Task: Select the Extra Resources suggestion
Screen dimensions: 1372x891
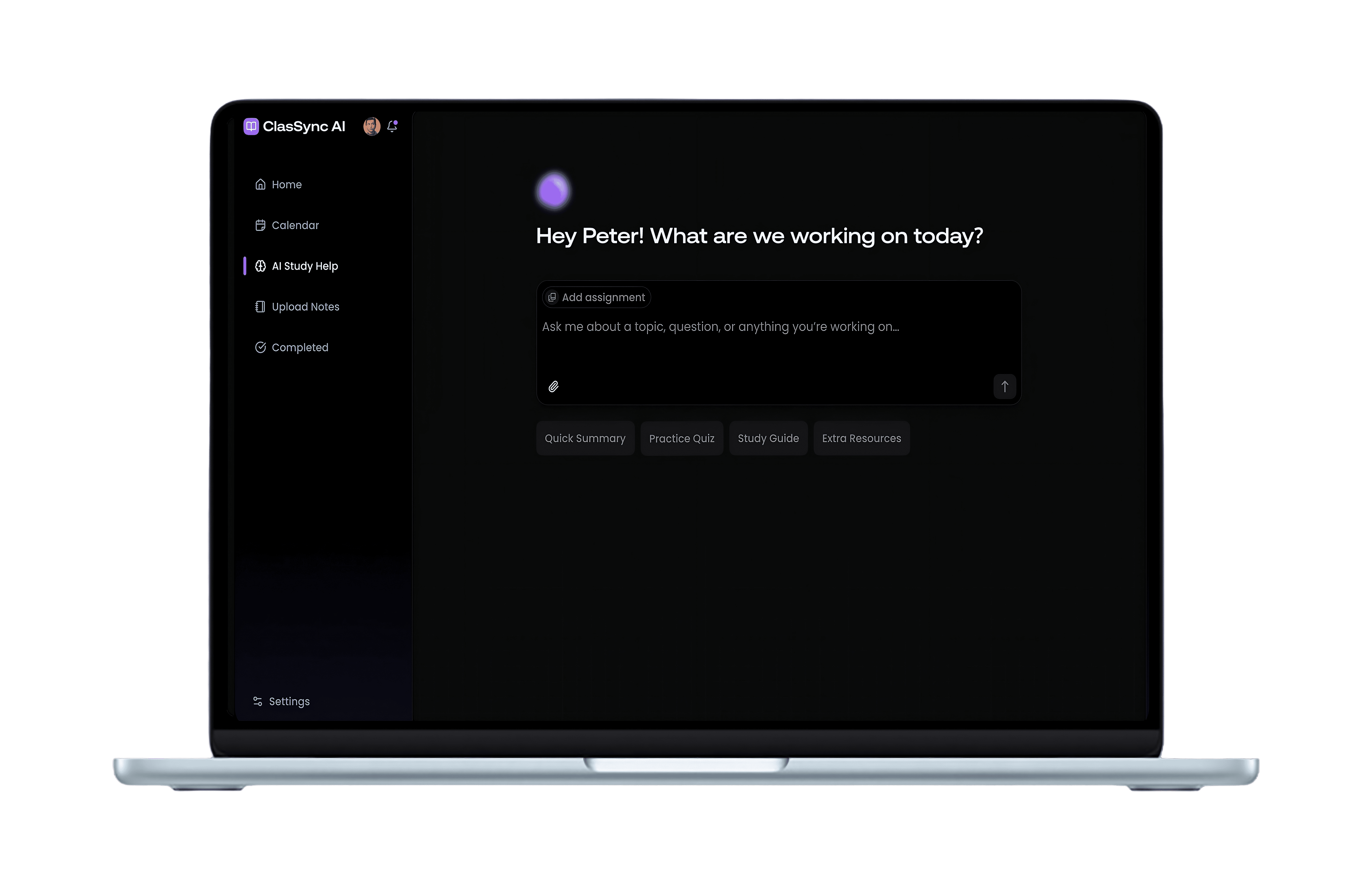Action: pos(861,439)
